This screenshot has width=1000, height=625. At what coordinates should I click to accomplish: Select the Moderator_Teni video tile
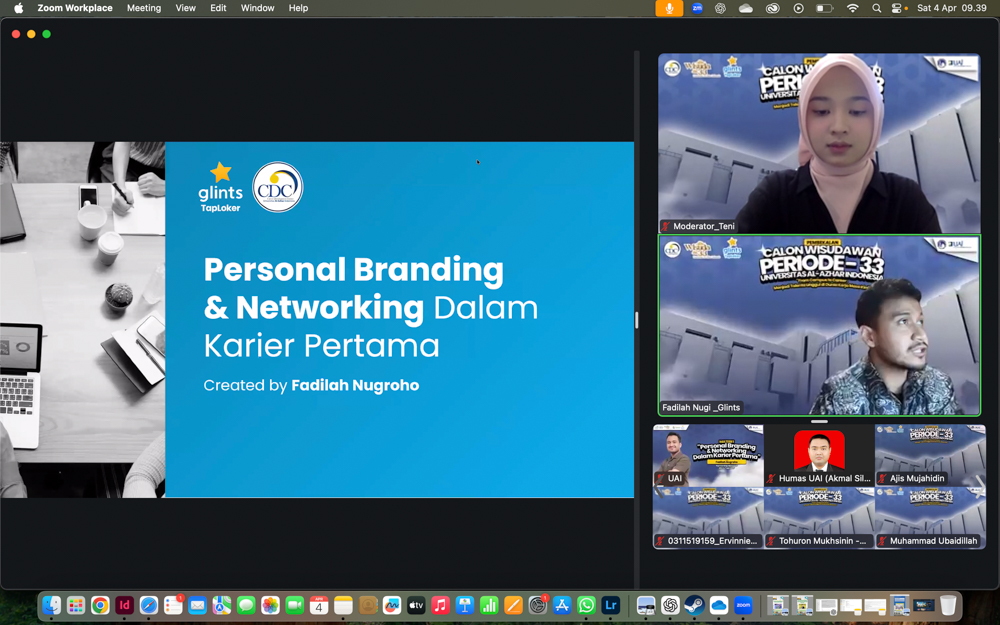(x=819, y=143)
